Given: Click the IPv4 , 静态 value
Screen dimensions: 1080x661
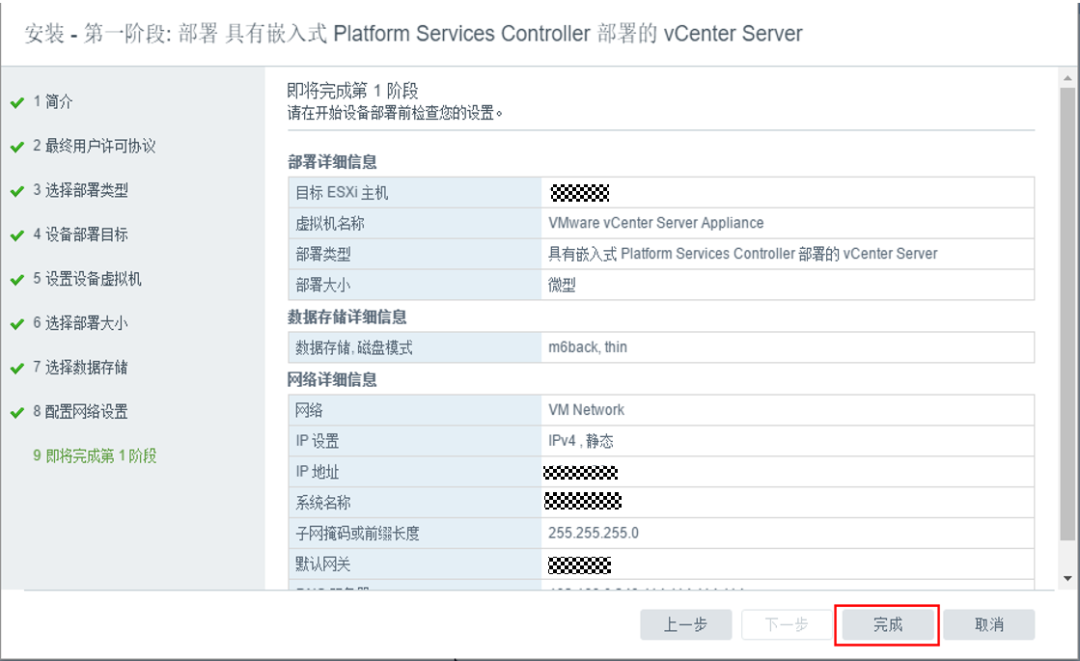Looking at the screenshot, I should click(x=581, y=441).
